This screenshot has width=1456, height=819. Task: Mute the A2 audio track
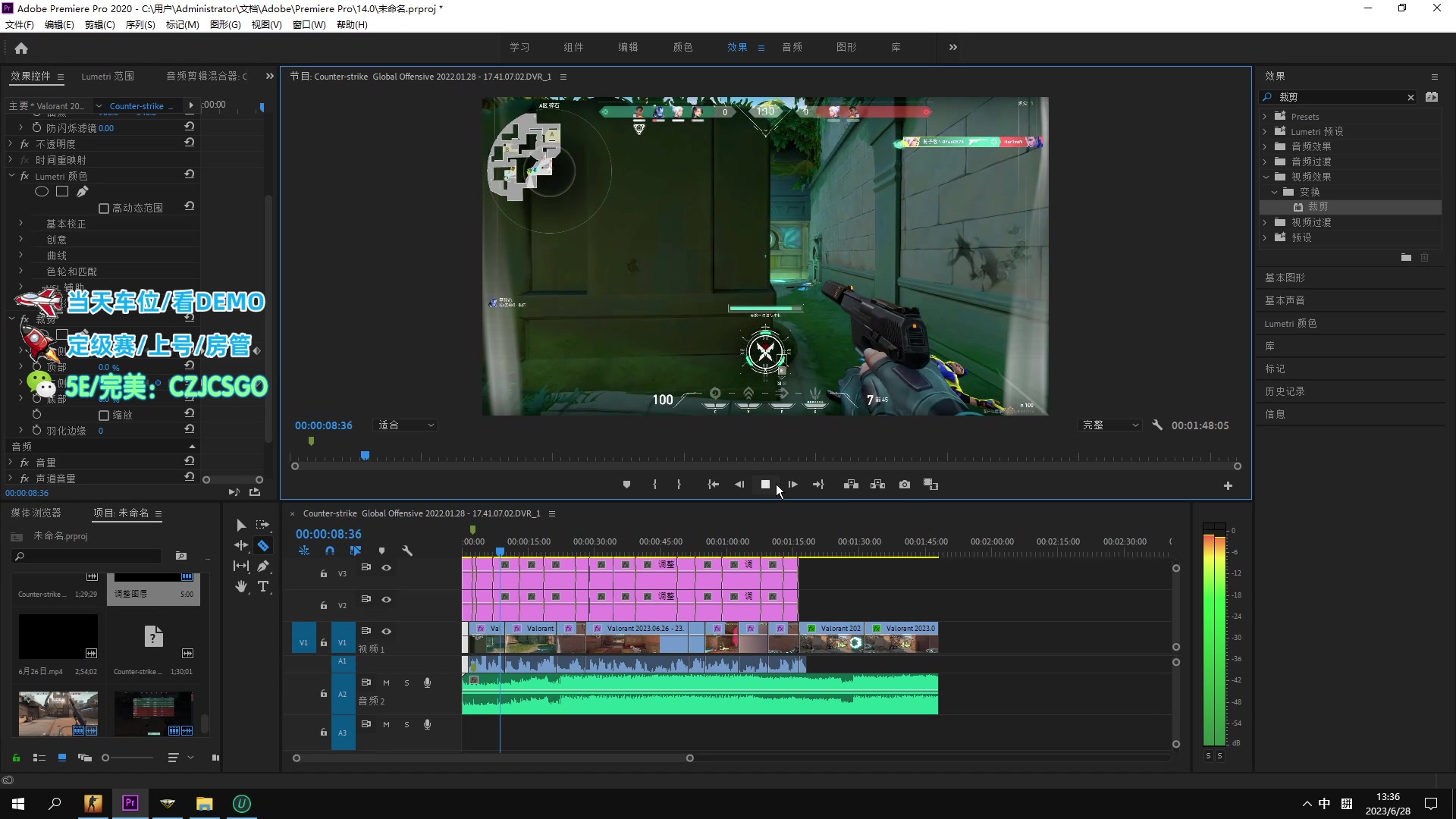386,683
